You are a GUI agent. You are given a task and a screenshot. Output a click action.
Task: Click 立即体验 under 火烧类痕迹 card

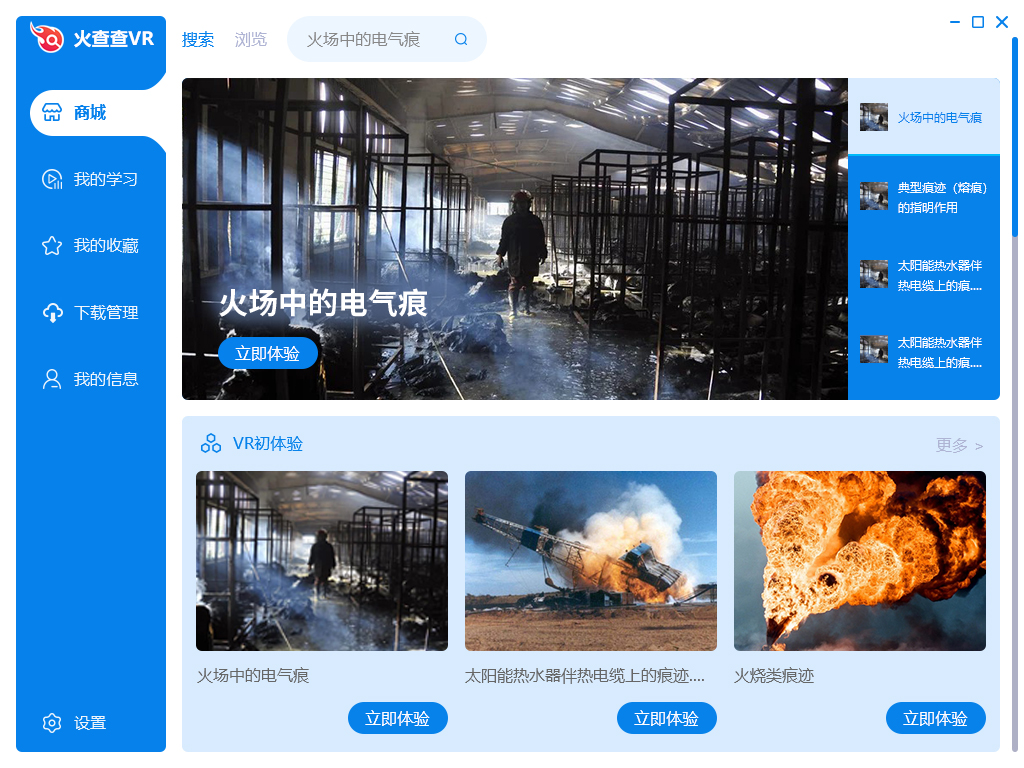pos(936,718)
